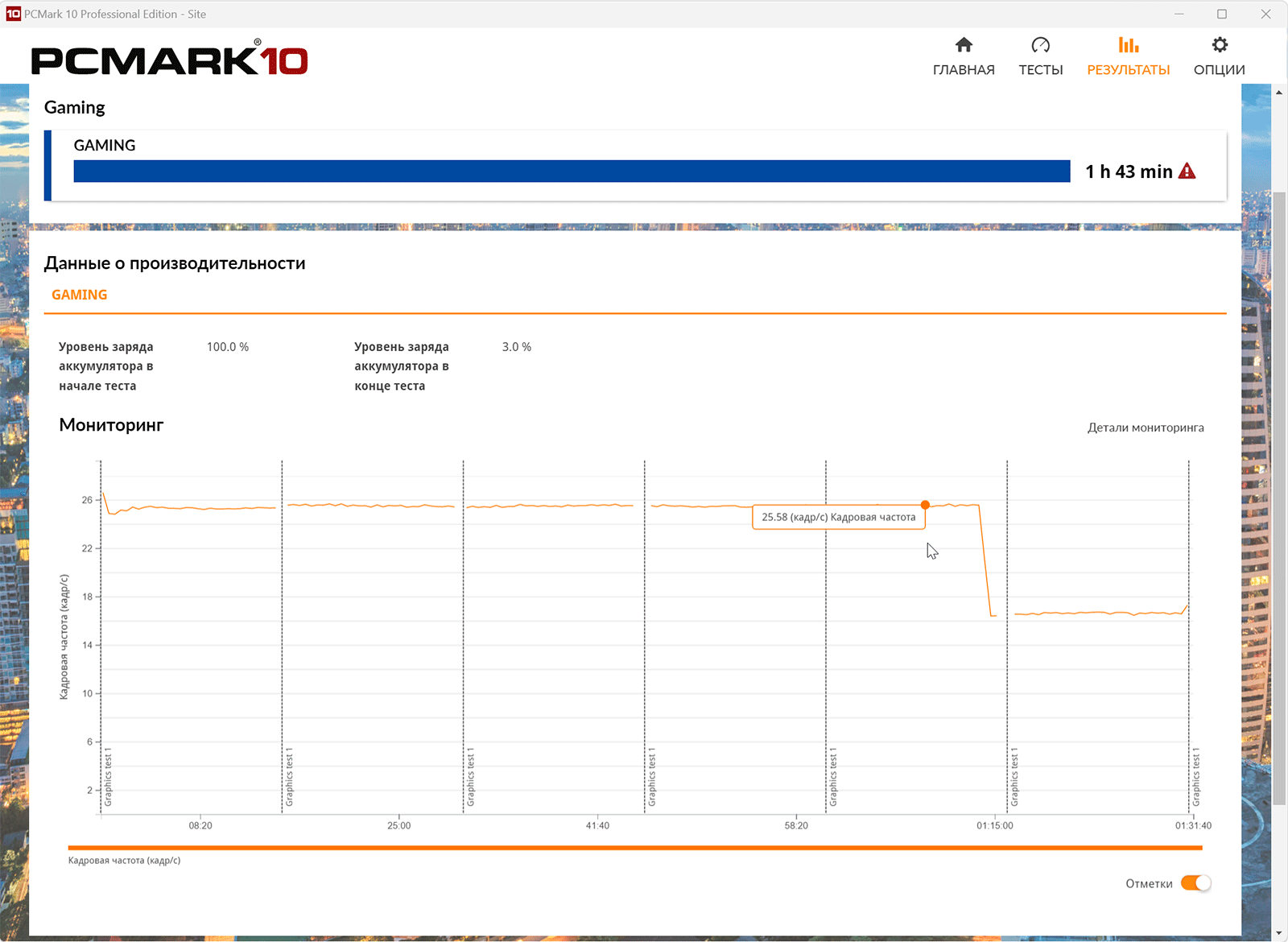Click the Кадровая частота legend text
The height and width of the screenshot is (942, 1288).
[x=125, y=861]
